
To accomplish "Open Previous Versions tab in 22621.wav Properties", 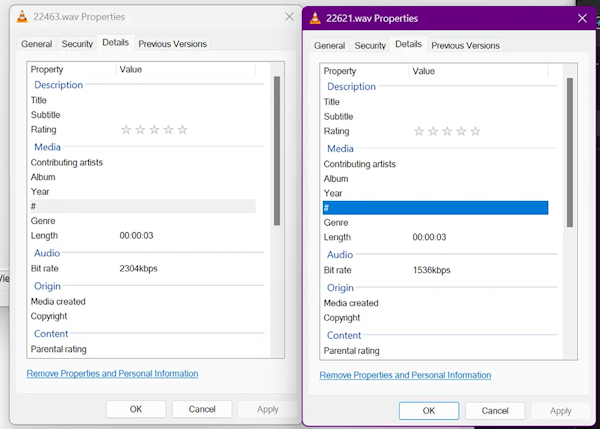I will [x=465, y=46].
